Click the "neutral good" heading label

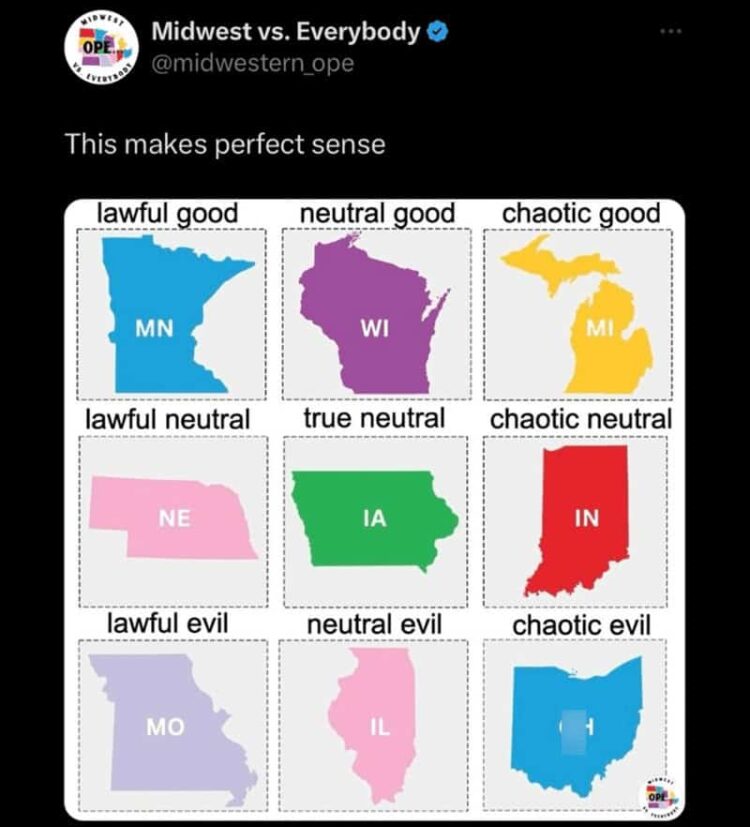click(x=377, y=214)
